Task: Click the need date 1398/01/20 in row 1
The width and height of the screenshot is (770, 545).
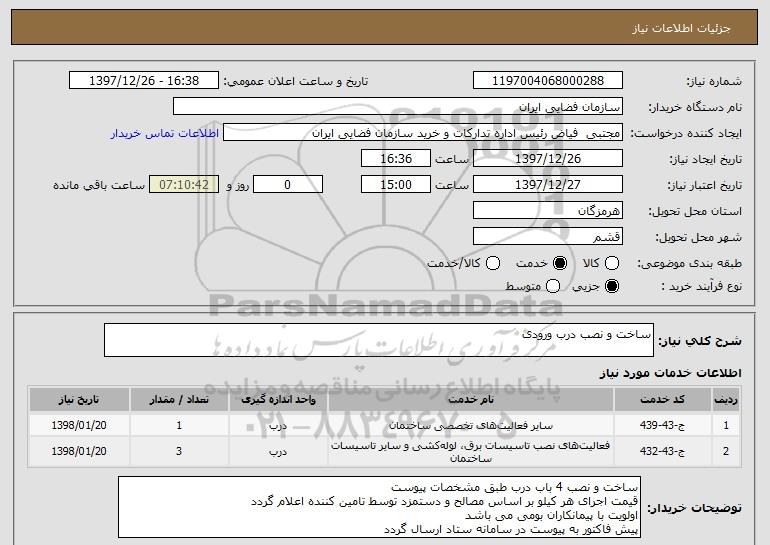Action: coord(79,425)
